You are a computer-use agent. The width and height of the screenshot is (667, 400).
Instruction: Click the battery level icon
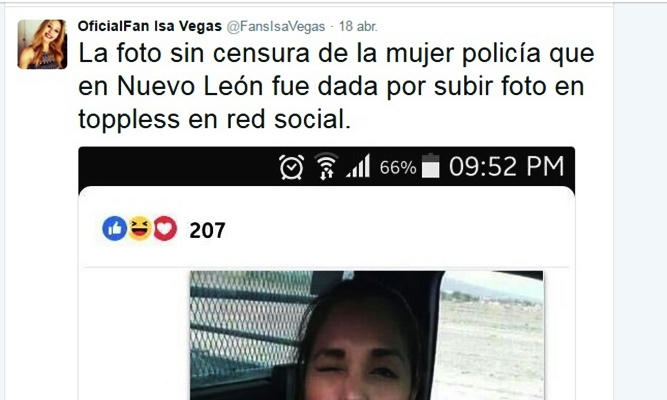coord(430,166)
